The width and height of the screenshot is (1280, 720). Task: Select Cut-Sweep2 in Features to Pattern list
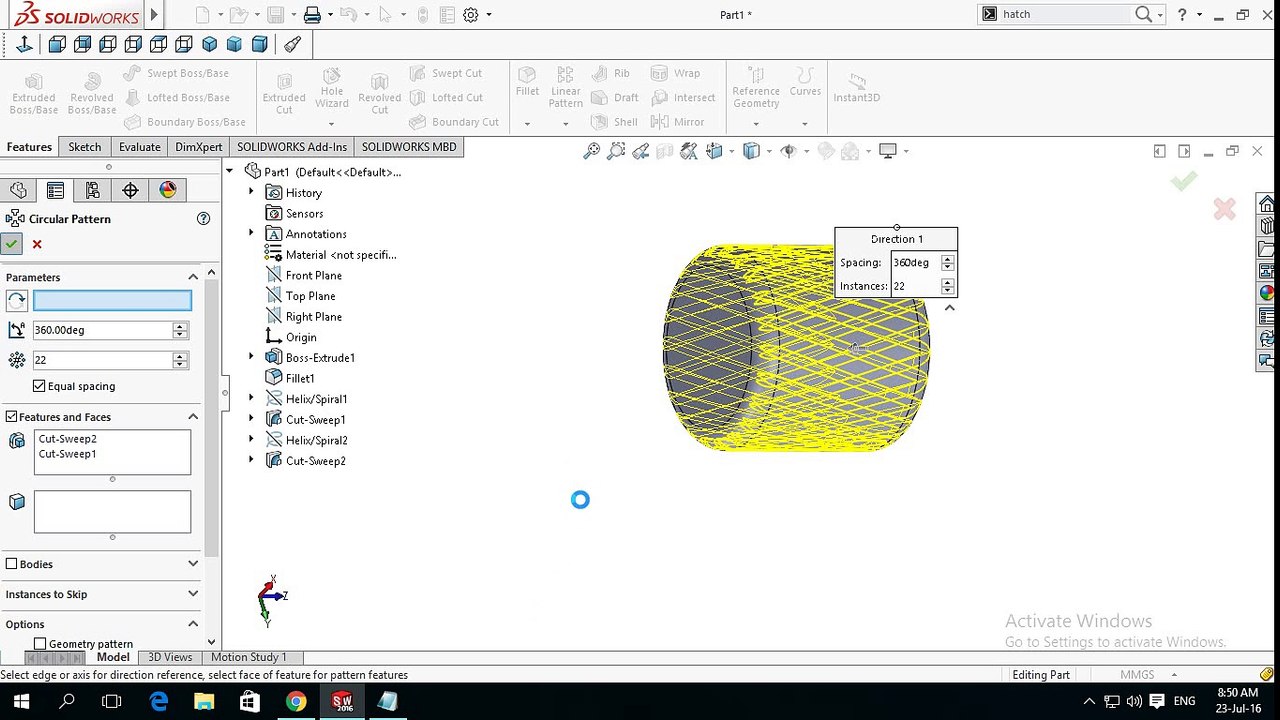pos(67,438)
